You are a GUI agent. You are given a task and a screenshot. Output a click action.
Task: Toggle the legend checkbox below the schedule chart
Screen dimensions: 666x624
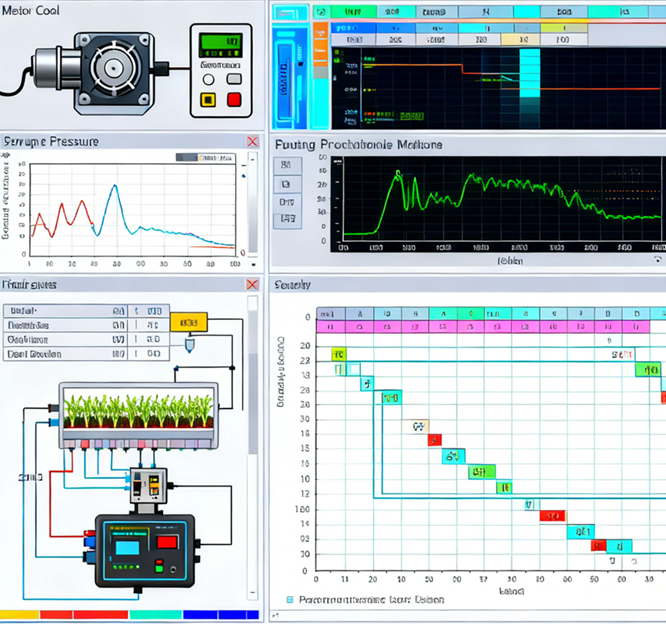(290, 600)
